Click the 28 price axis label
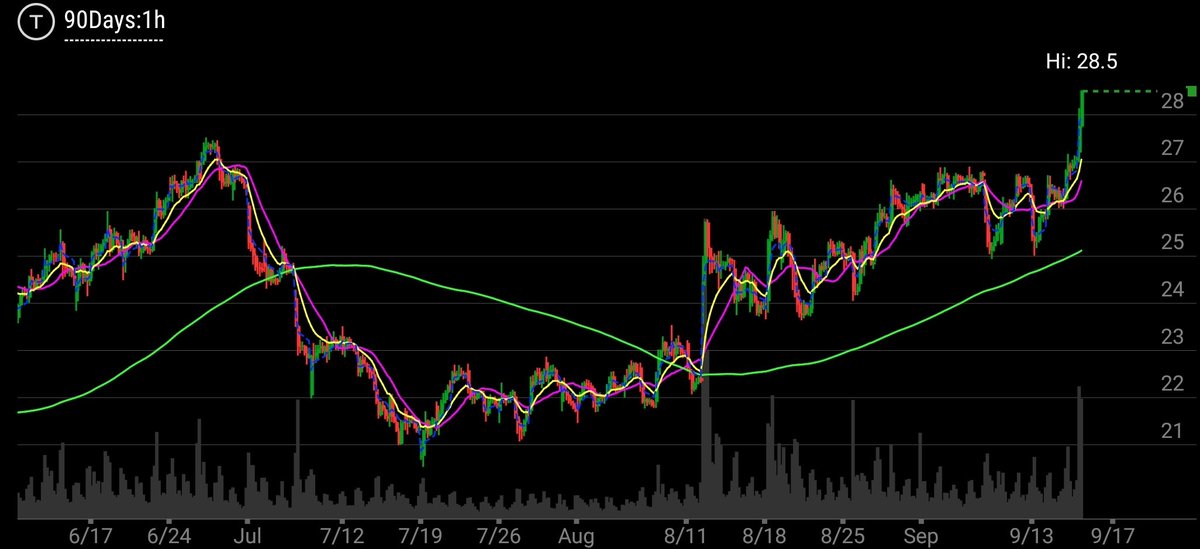 [1173, 102]
